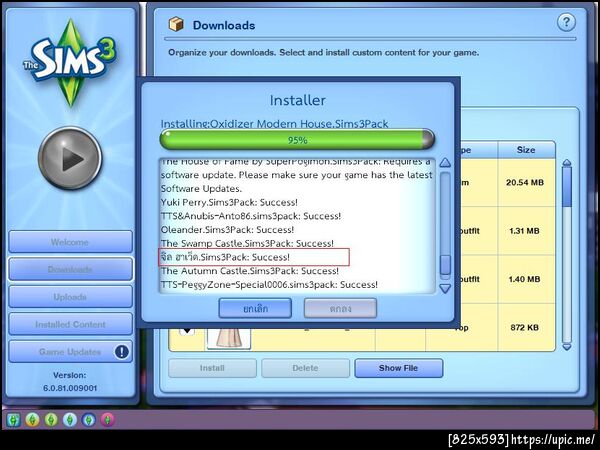Click the yellow-green expansion pack icon

[51, 420]
